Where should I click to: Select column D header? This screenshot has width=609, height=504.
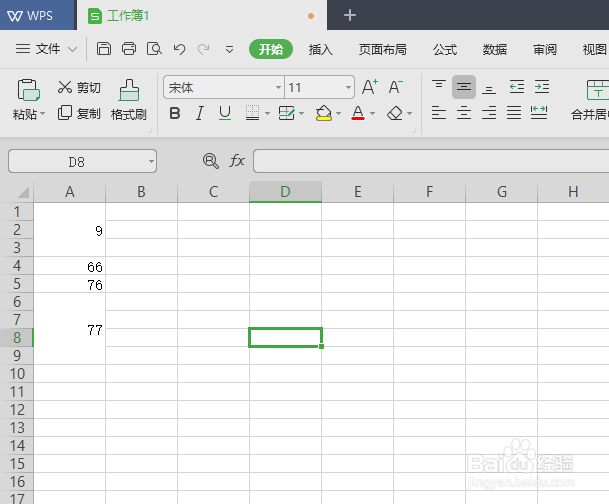[x=285, y=191]
